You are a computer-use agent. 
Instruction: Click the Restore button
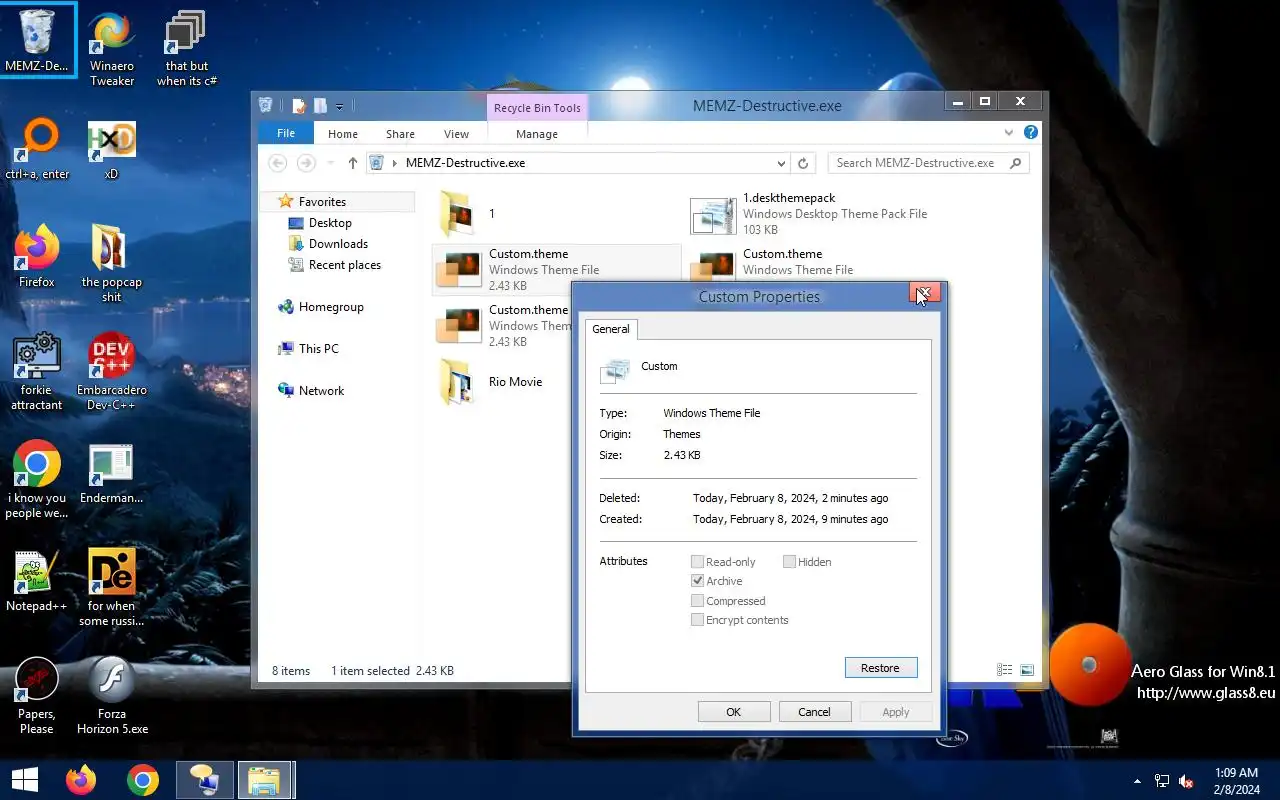pyautogui.click(x=880, y=668)
